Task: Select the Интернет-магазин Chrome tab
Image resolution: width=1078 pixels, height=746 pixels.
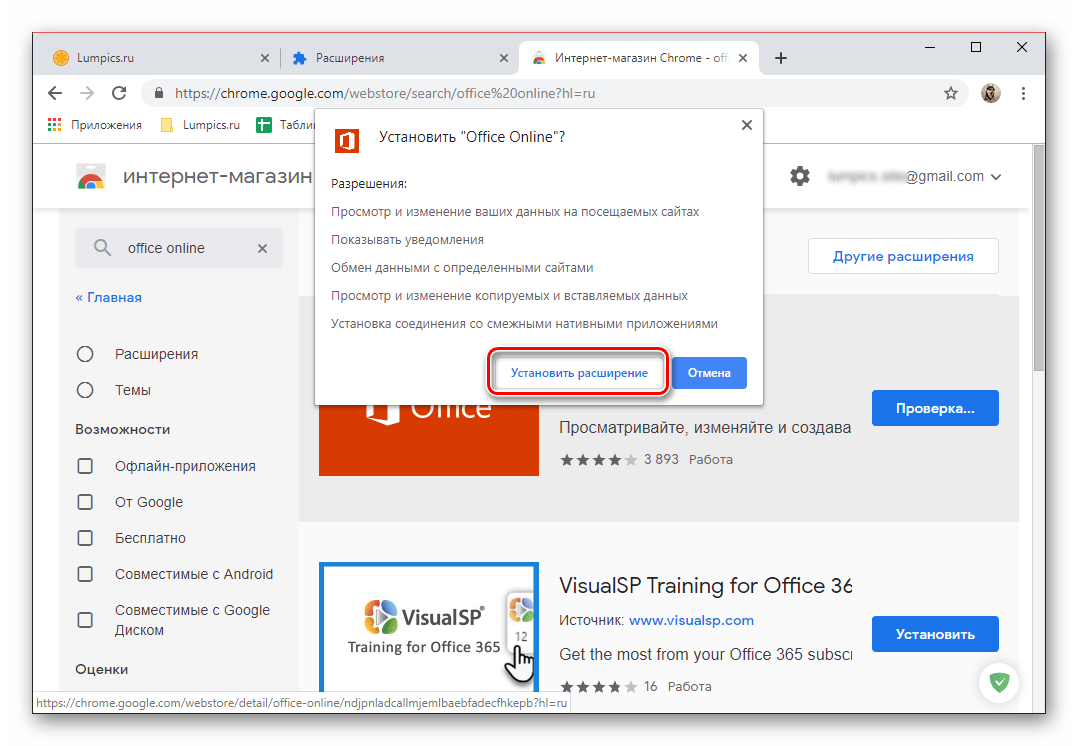Action: pos(638,58)
